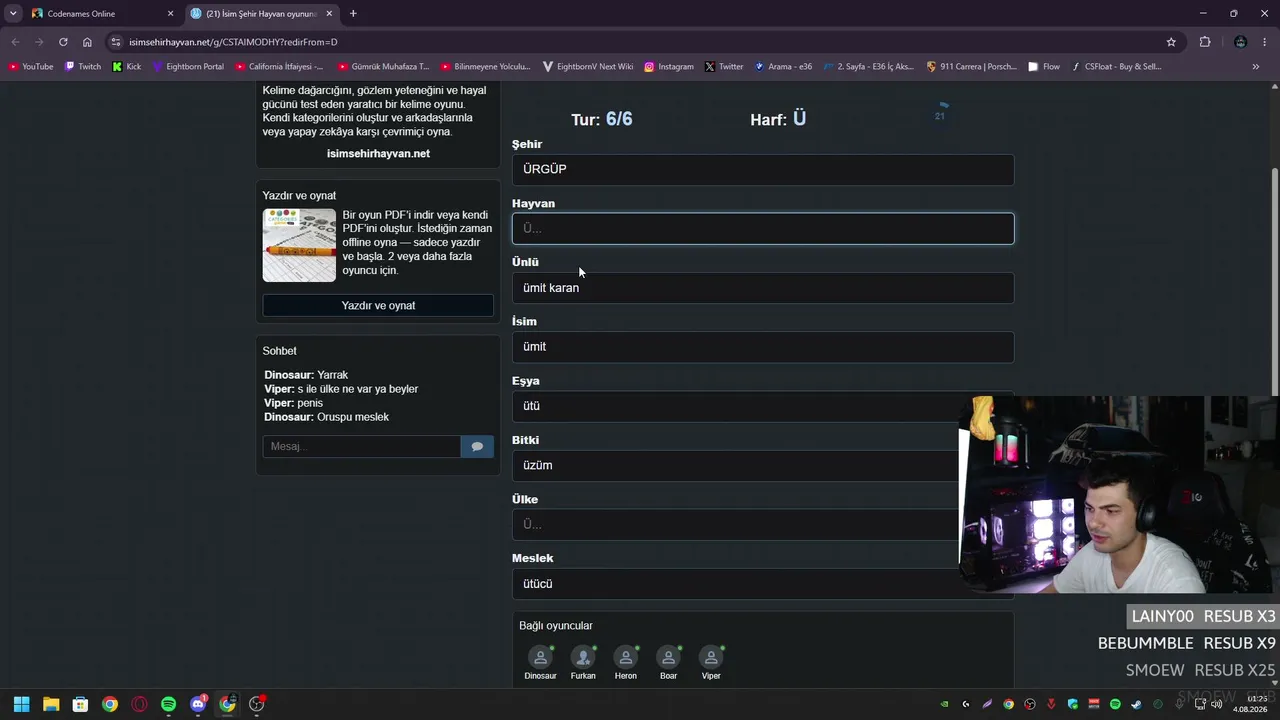Open a new browser tab
The image size is (1280, 720).
[x=353, y=13]
